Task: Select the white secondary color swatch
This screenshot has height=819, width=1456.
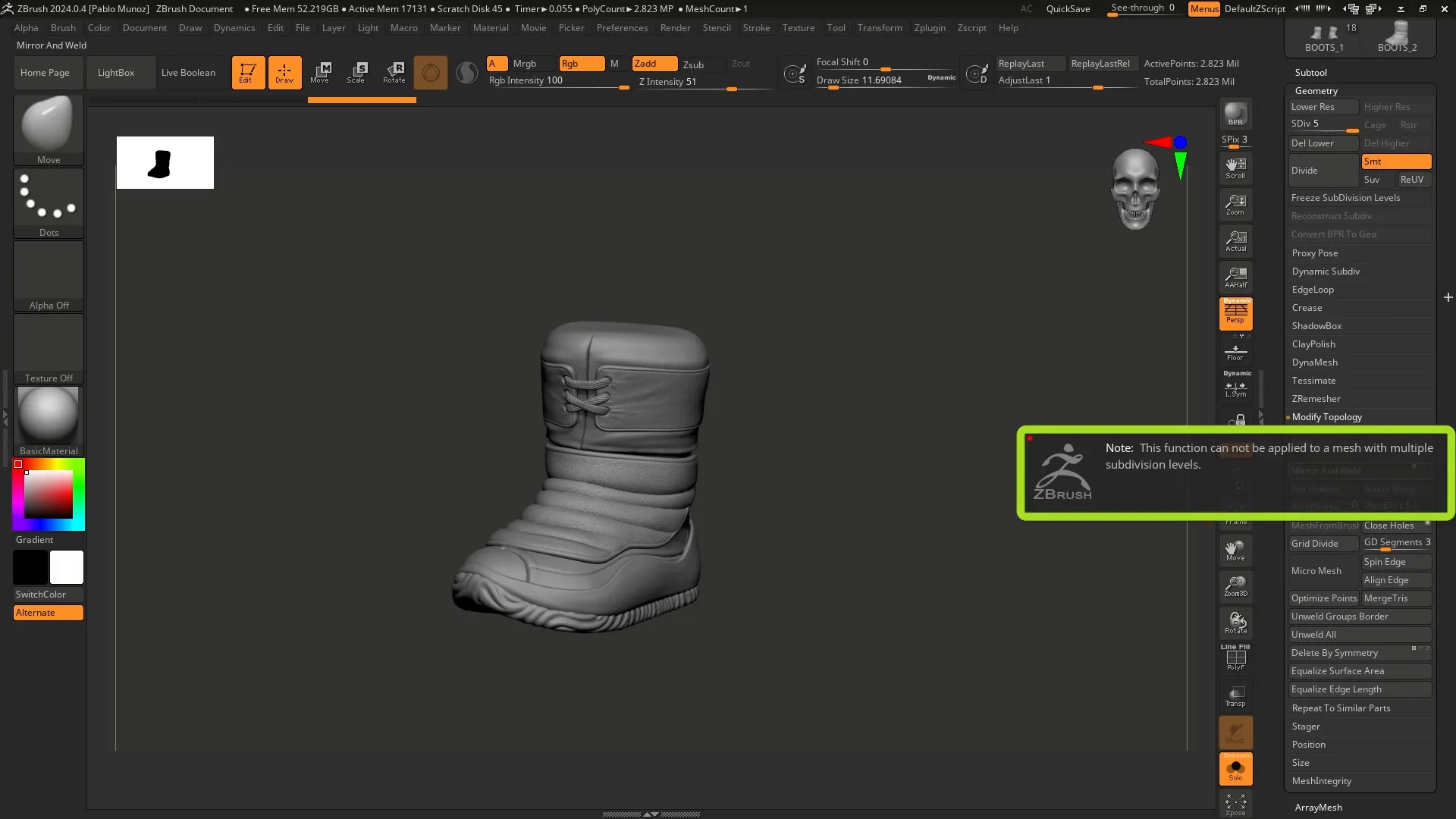Action: pyautogui.click(x=67, y=567)
